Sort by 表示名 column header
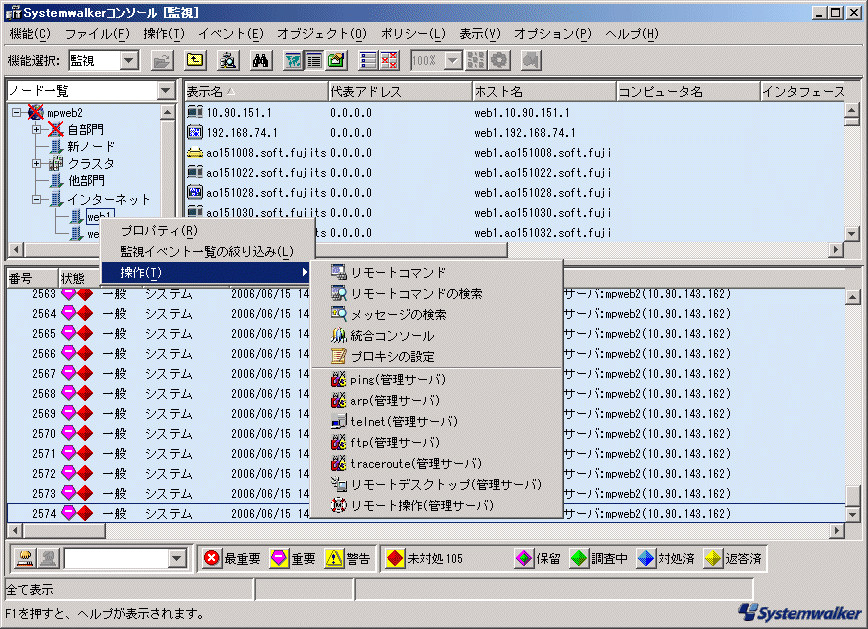This screenshot has width=868, height=629. point(256,91)
